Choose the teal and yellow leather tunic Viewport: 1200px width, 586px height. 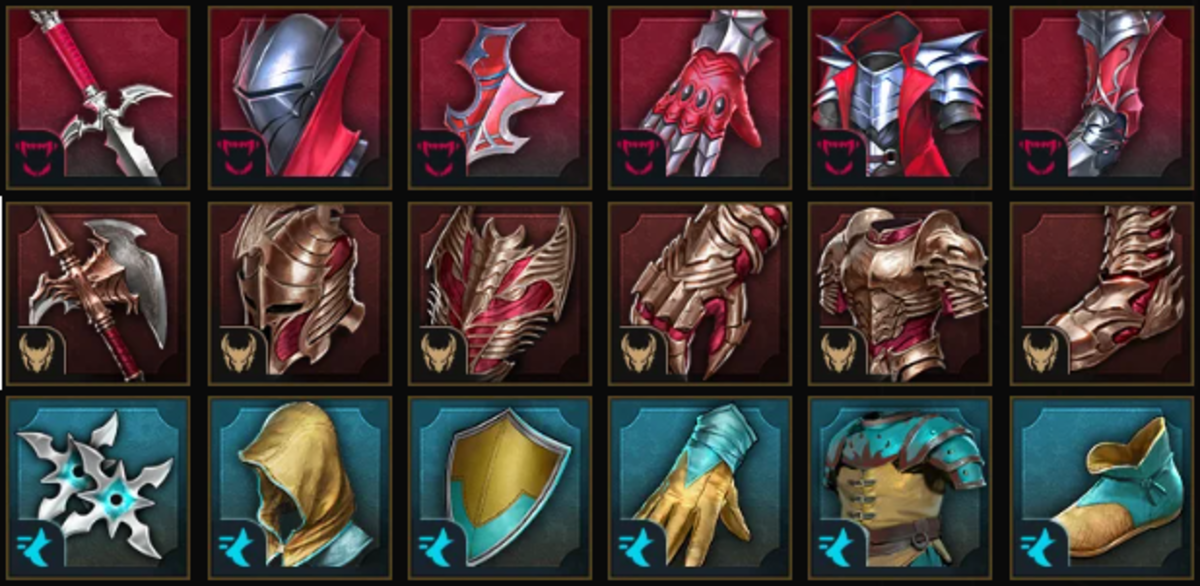(x=900, y=488)
